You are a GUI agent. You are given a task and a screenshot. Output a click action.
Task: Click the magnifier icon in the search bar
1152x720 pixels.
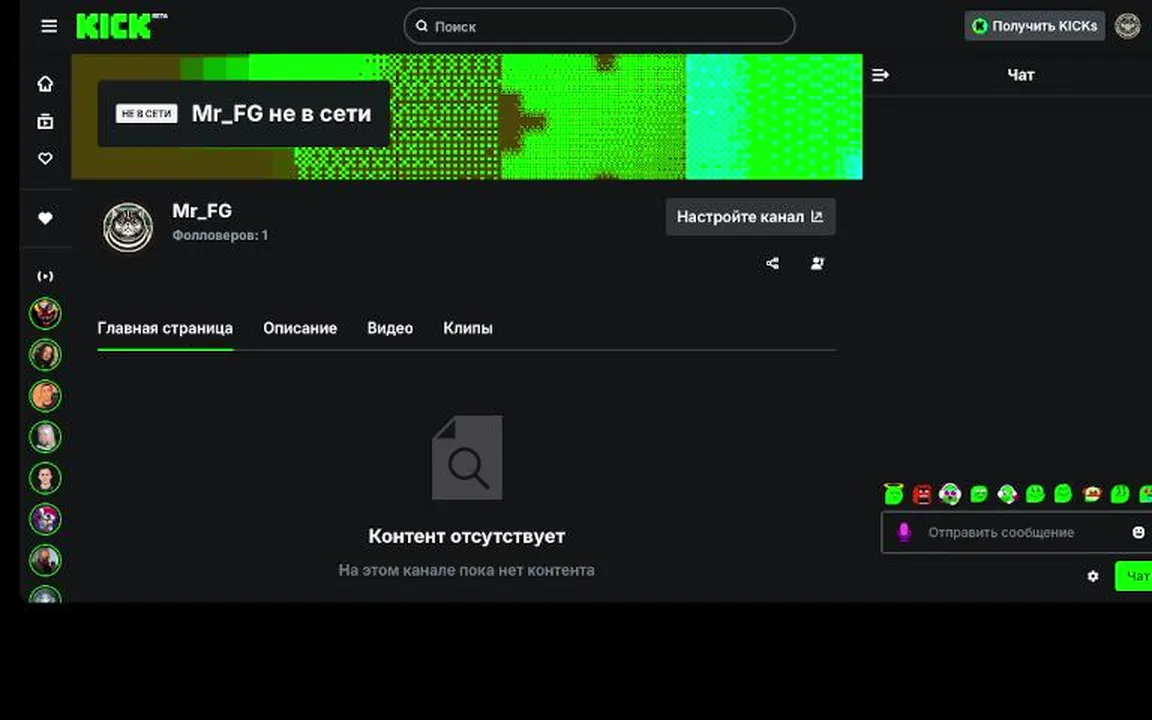(422, 26)
